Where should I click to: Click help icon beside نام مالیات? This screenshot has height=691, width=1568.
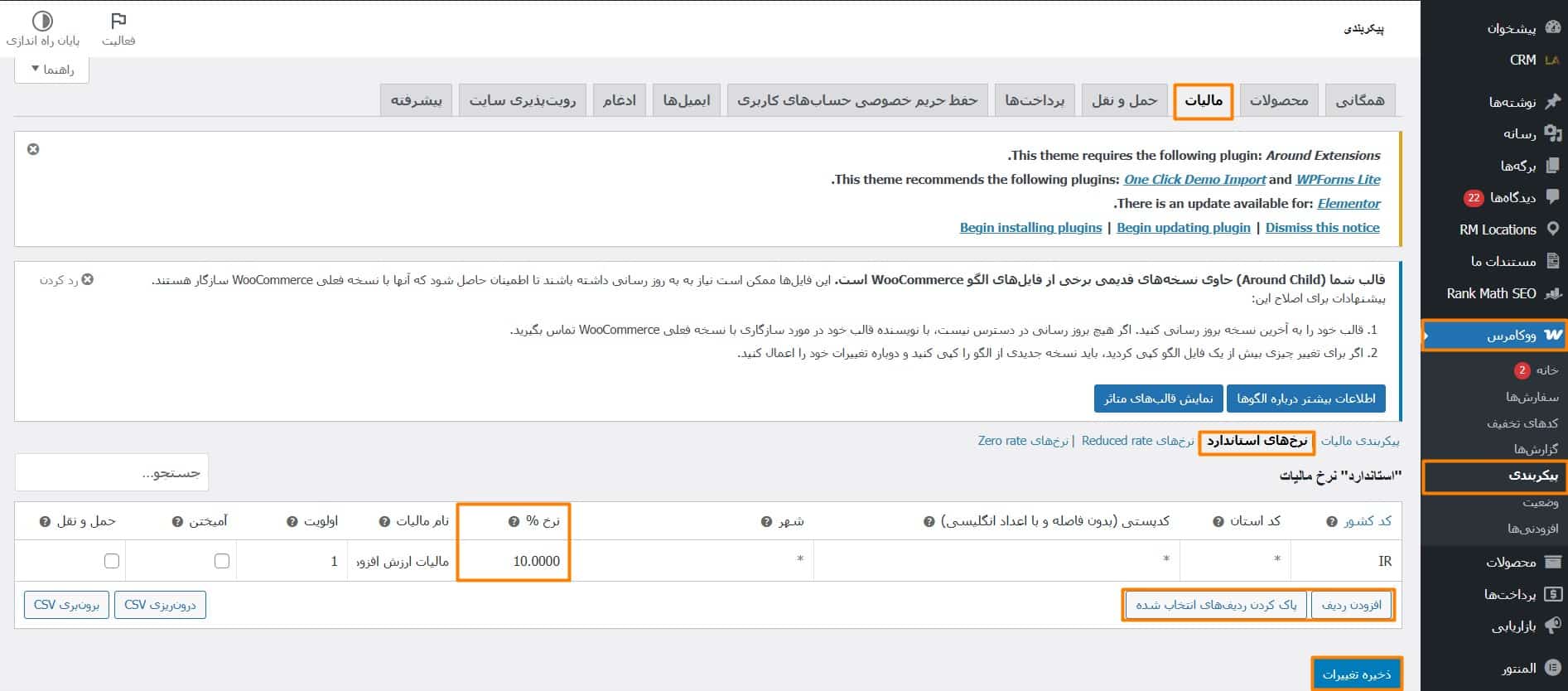point(384,522)
